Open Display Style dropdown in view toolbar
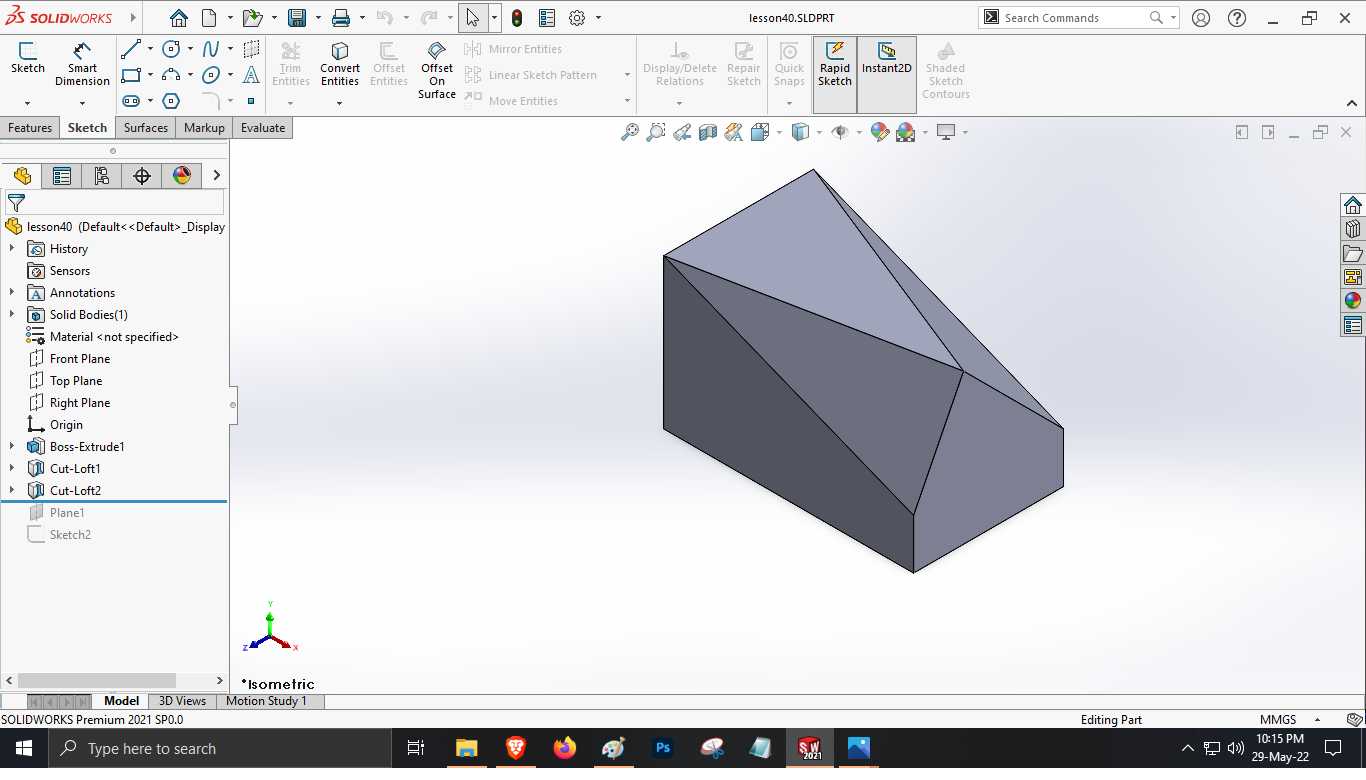The height and width of the screenshot is (780, 1366). [819, 132]
